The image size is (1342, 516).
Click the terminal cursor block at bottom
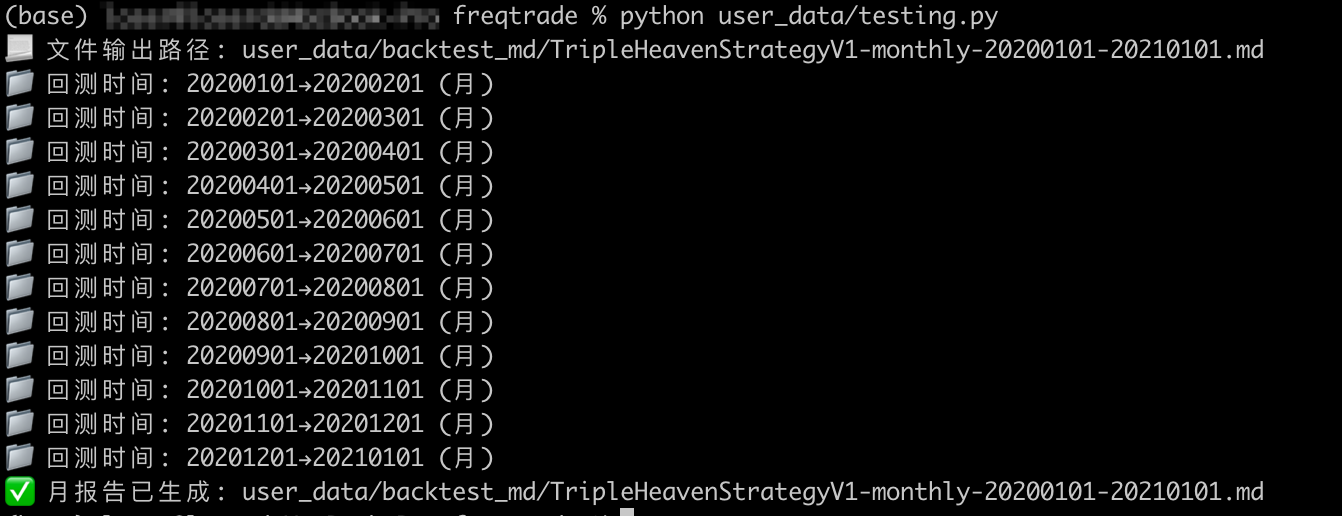pyautogui.click(x=627, y=511)
